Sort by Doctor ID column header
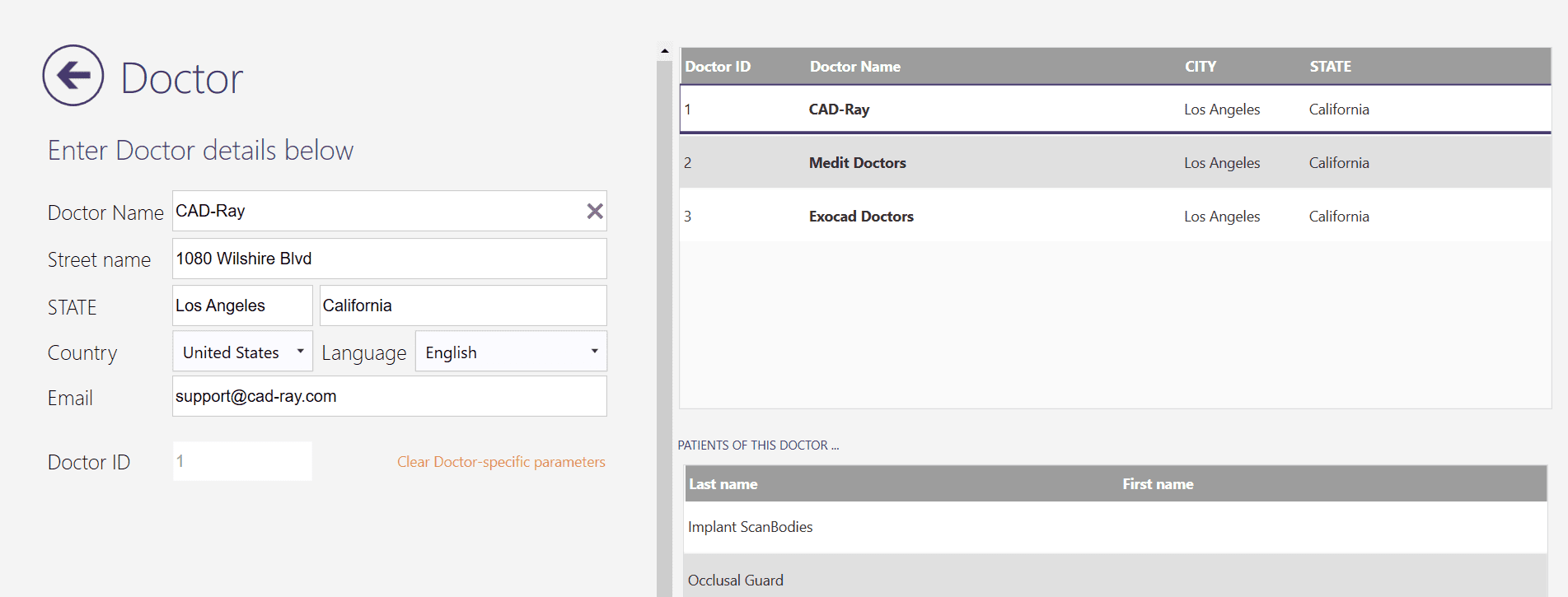The width and height of the screenshot is (1568, 597). (718, 67)
